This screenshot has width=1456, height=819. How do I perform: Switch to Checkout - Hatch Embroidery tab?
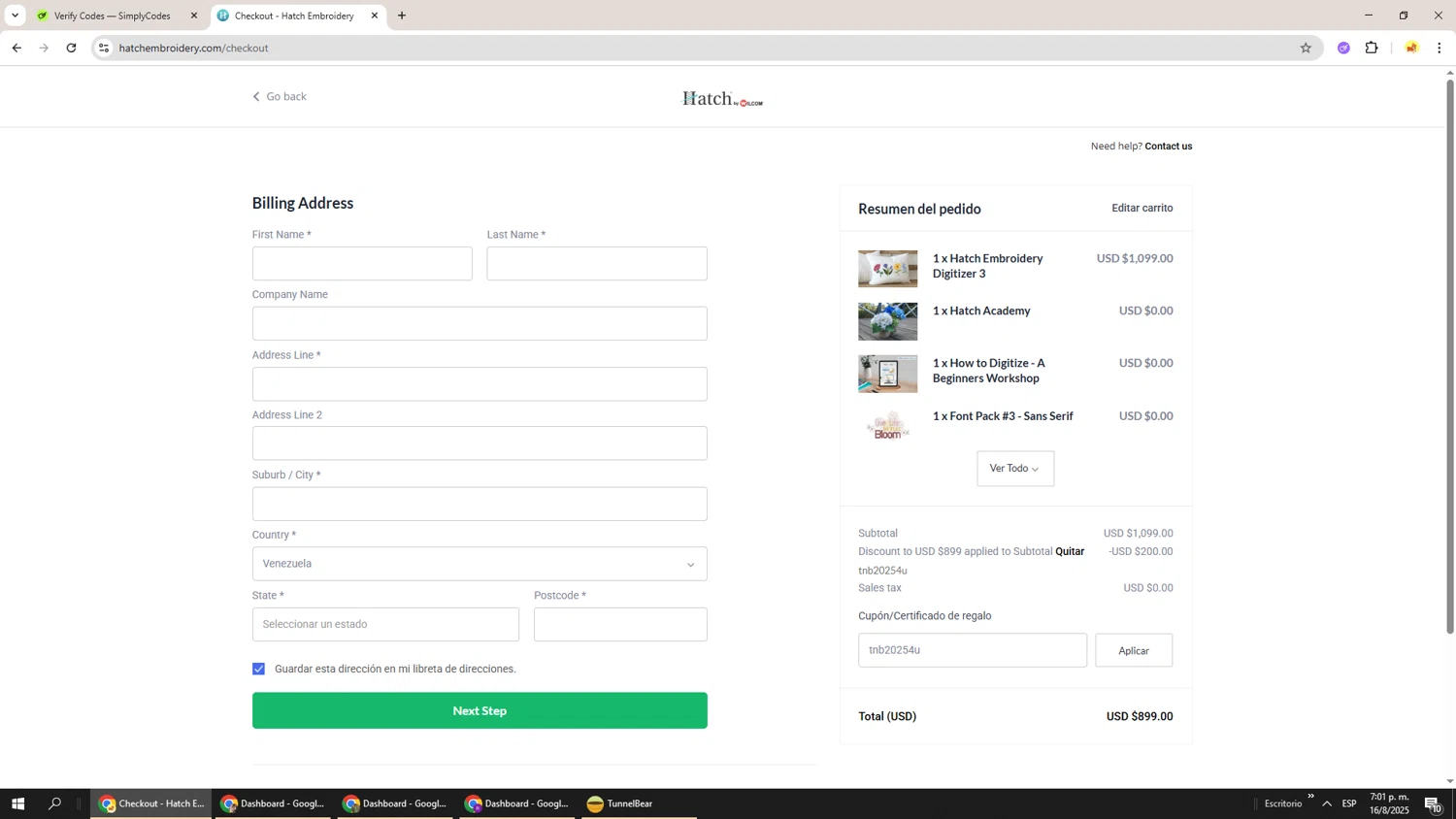[x=298, y=16]
